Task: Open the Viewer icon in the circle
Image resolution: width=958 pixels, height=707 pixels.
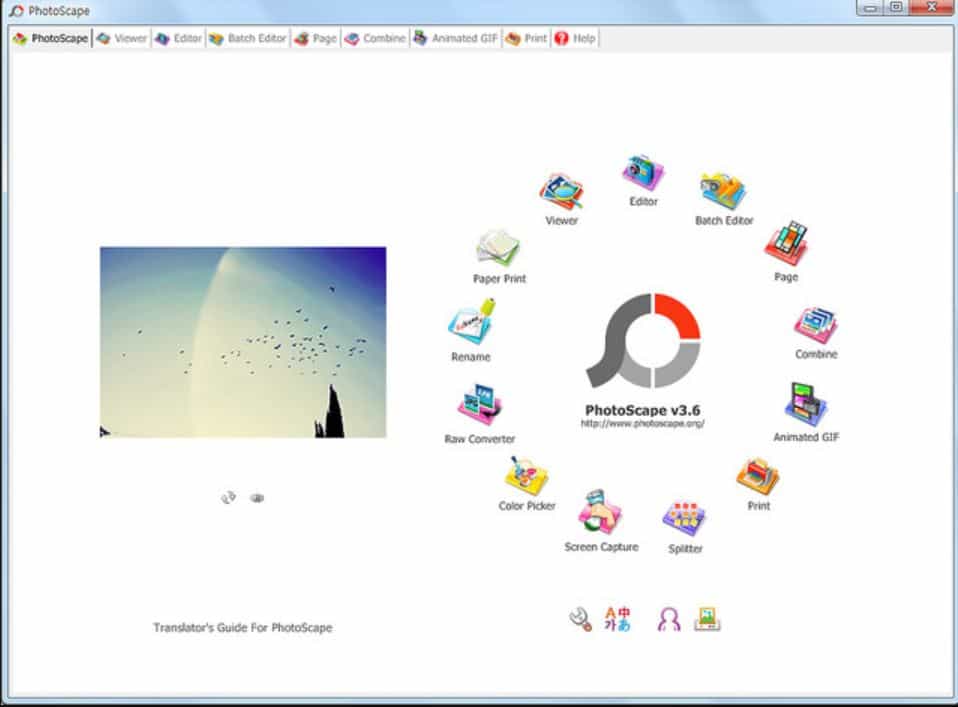Action: point(561,191)
